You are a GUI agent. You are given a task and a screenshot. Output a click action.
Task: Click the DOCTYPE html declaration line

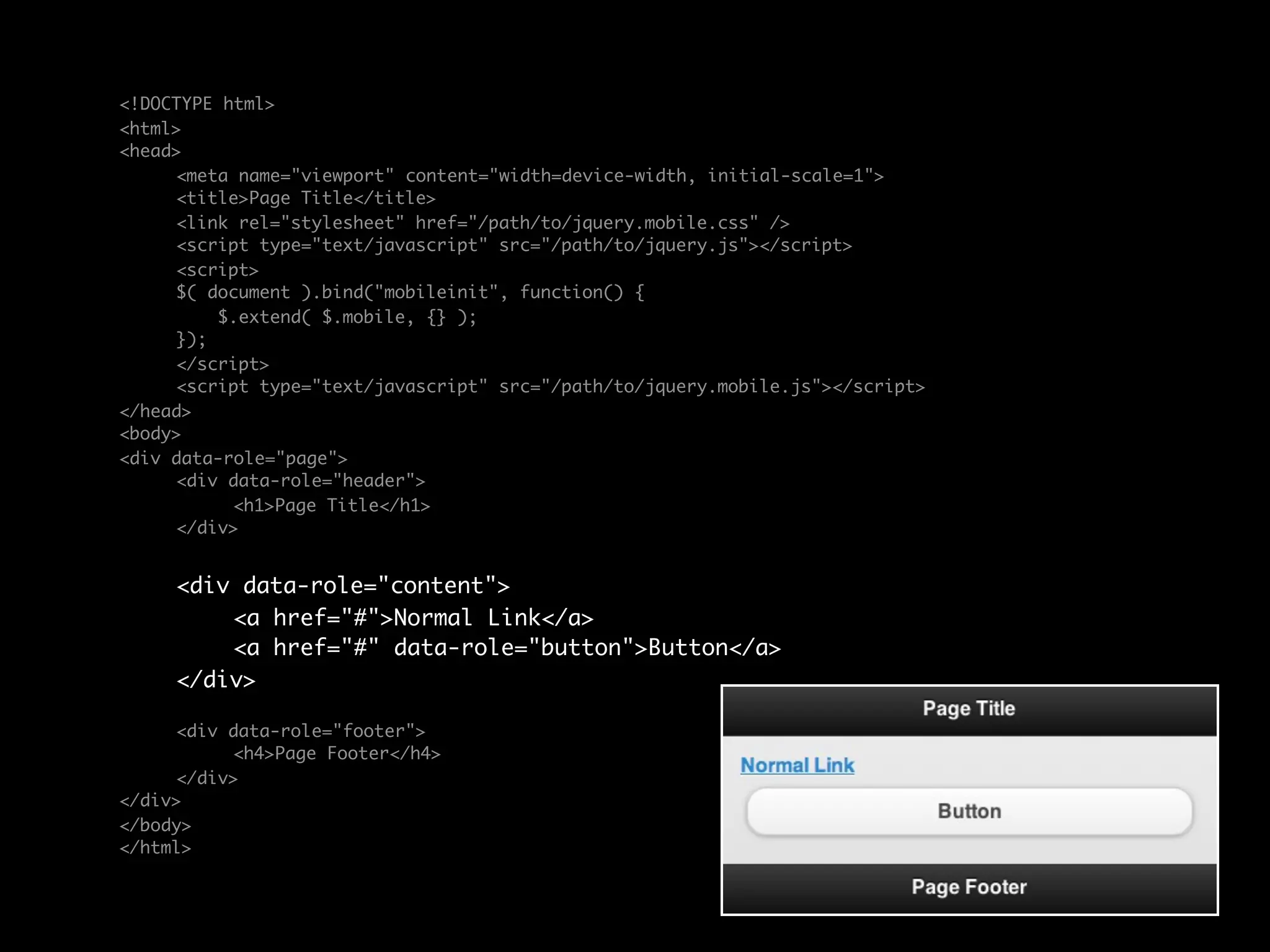[197, 104]
